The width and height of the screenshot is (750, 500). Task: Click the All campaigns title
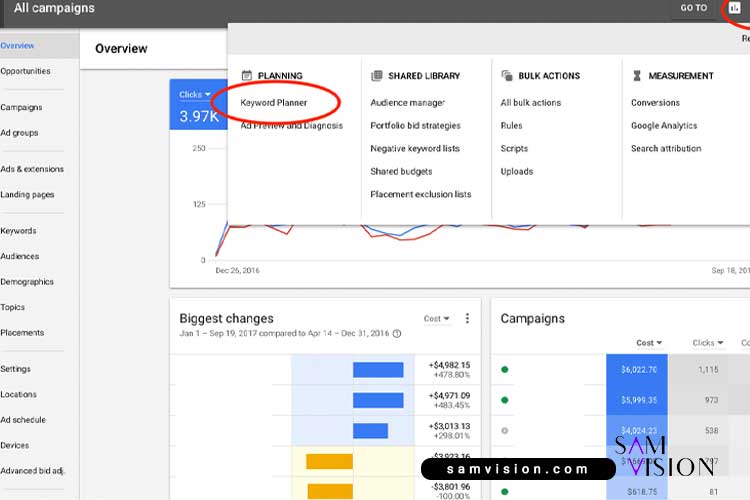(x=54, y=8)
